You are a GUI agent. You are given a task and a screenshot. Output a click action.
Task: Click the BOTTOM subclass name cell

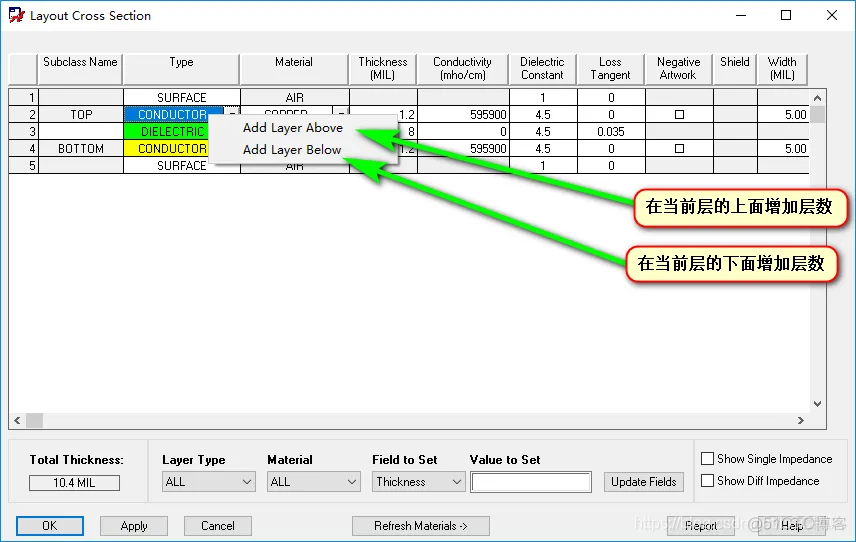(x=81, y=148)
